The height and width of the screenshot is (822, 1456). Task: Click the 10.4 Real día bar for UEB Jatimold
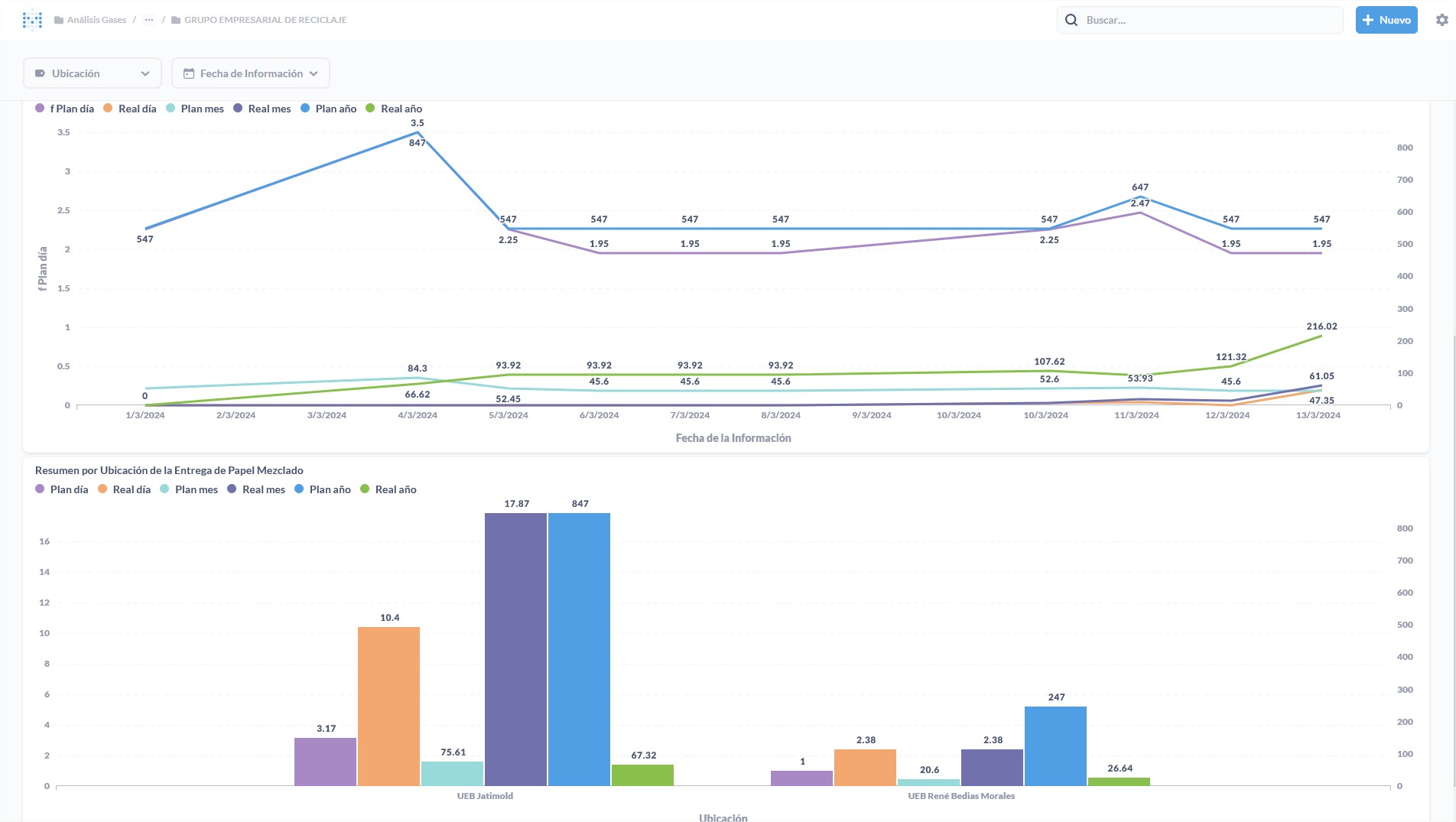(x=388, y=707)
